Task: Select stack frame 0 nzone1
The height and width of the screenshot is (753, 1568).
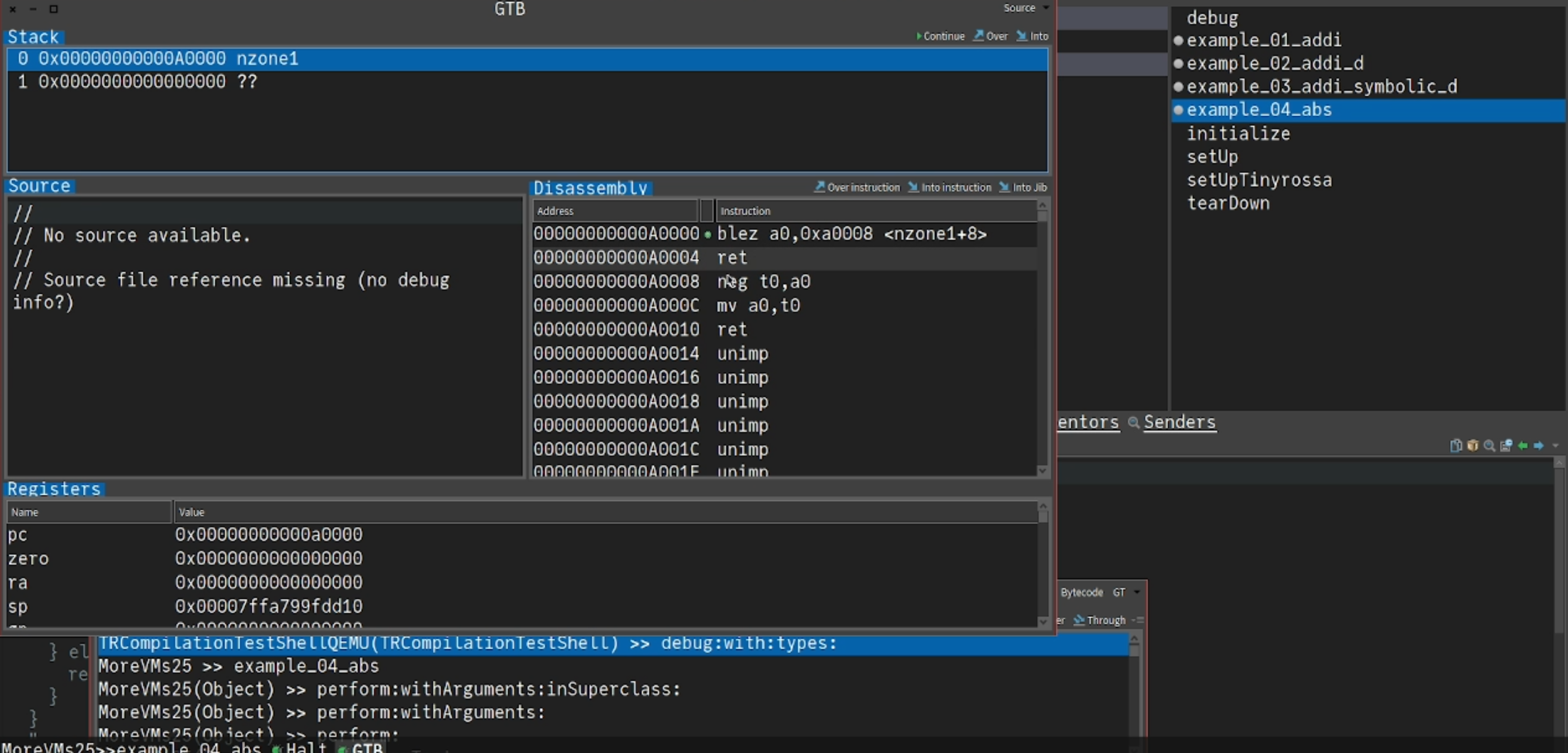Action: 527,59
